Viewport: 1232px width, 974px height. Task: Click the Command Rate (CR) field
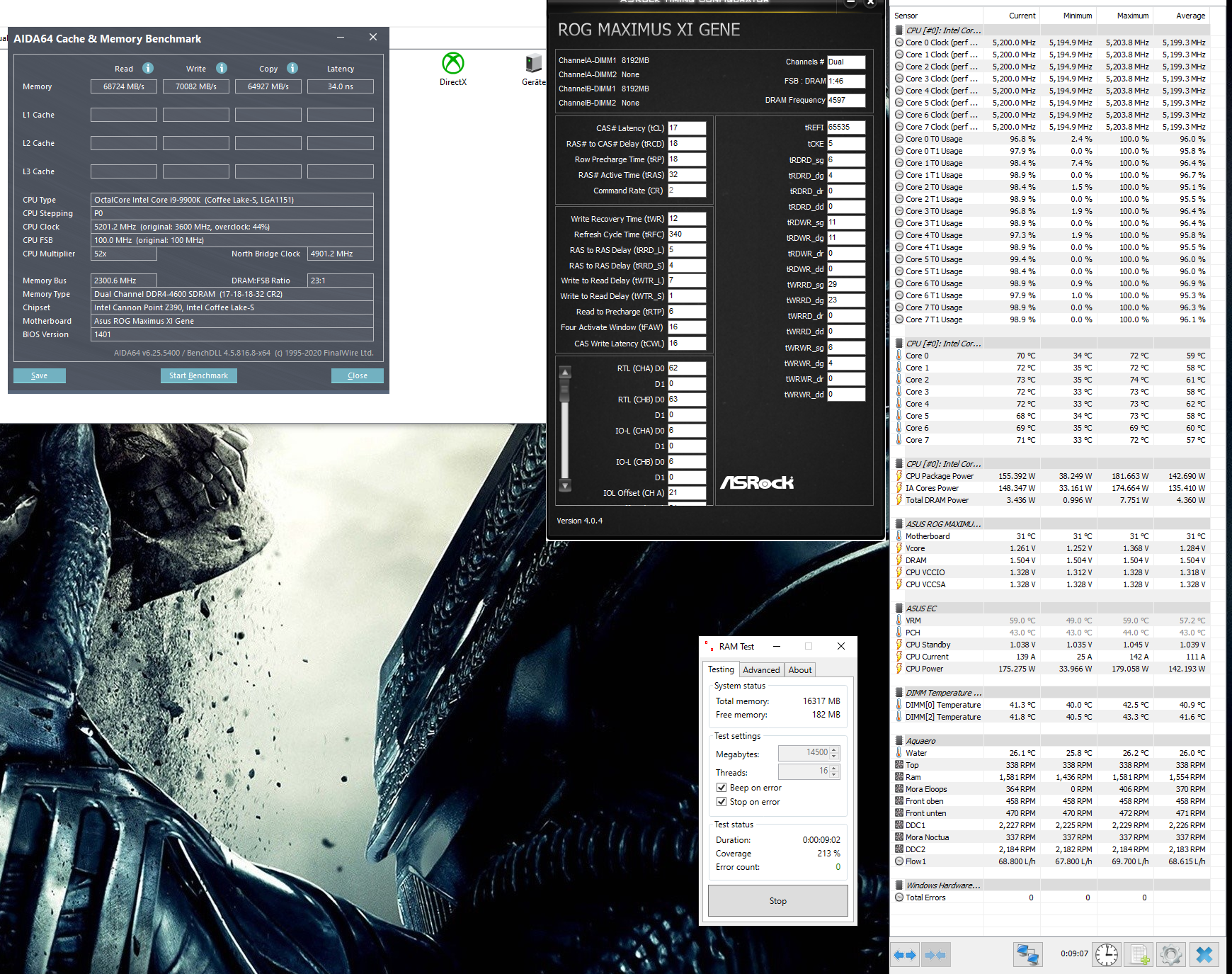tap(687, 191)
